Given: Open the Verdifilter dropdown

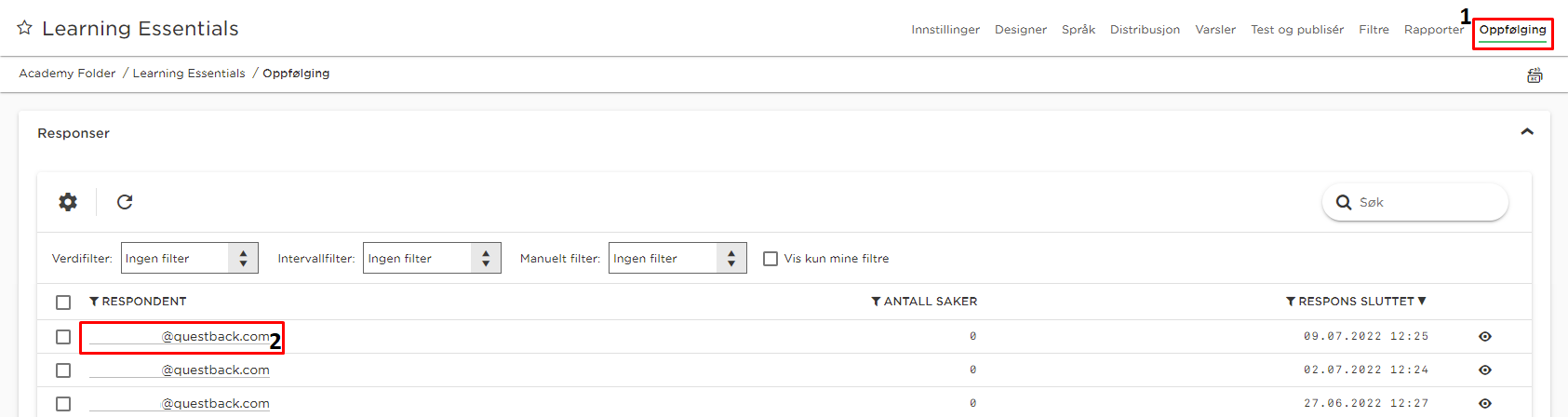Looking at the screenshot, I should (190, 258).
